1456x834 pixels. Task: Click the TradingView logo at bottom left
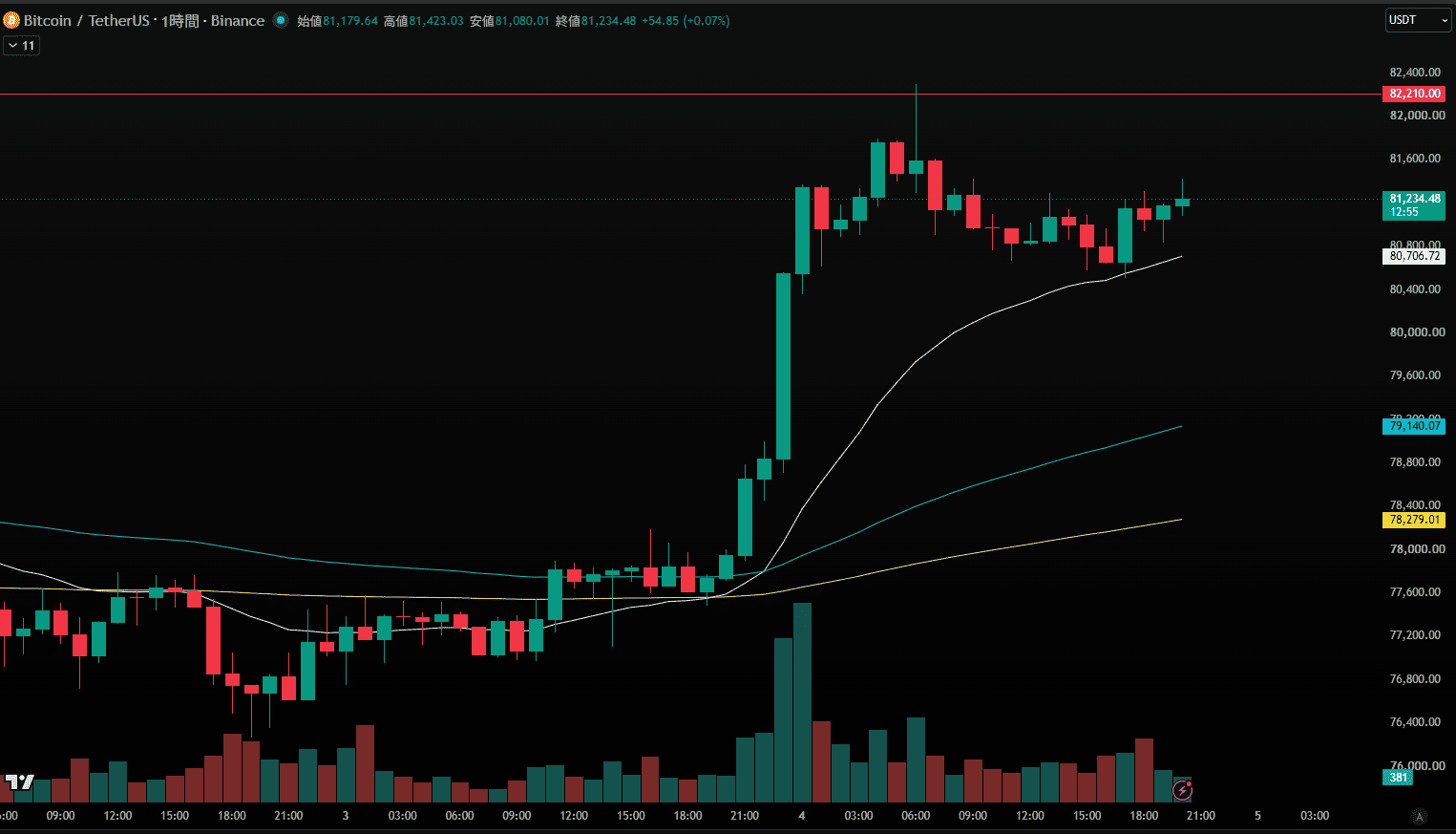tap(19, 782)
